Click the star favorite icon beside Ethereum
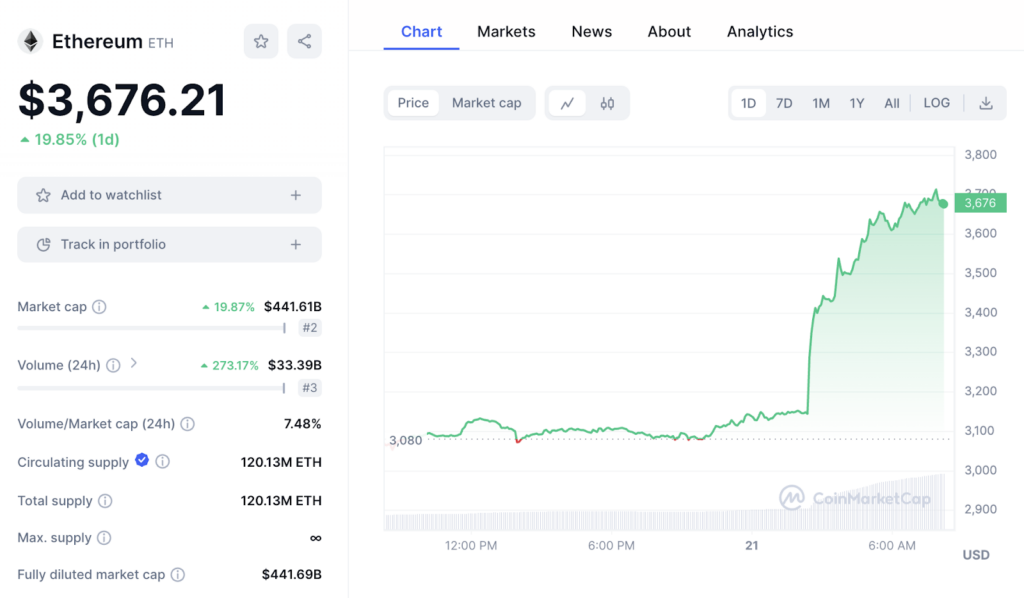This screenshot has height=598, width=1024. [x=261, y=41]
